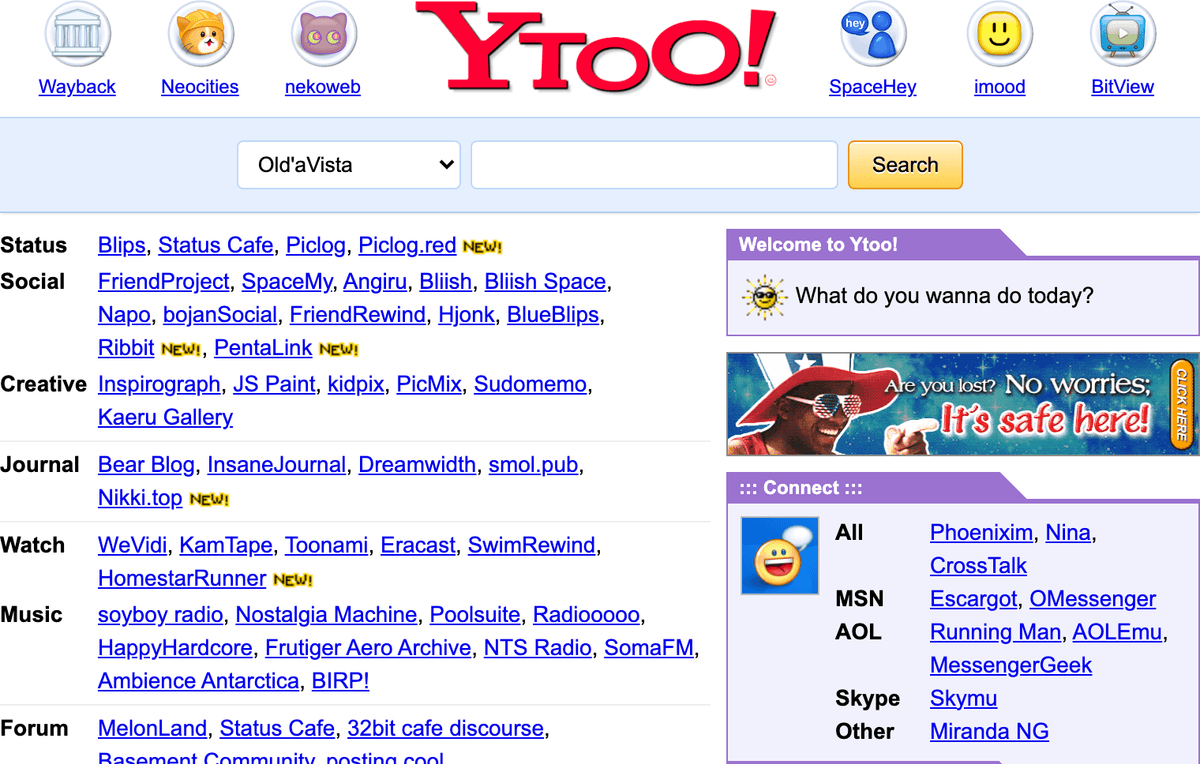Image resolution: width=1200 pixels, height=764 pixels.
Task: Open the Phoenixim link
Action: 982,533
